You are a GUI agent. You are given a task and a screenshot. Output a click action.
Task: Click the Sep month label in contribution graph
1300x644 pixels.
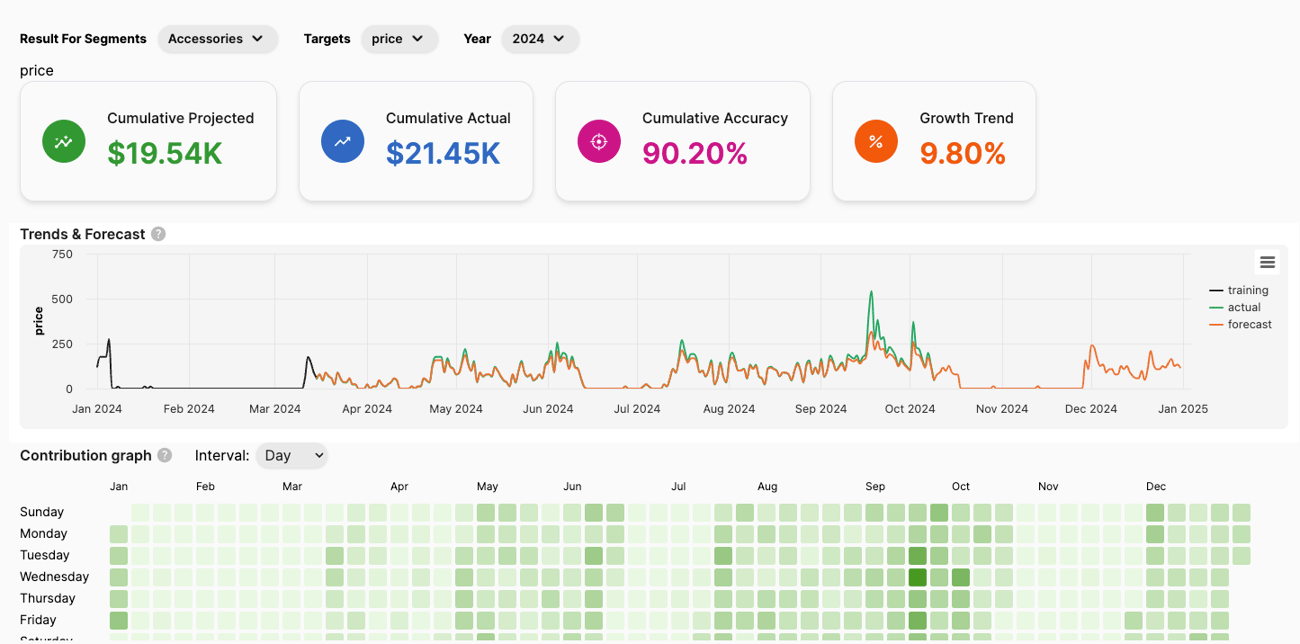click(875, 487)
